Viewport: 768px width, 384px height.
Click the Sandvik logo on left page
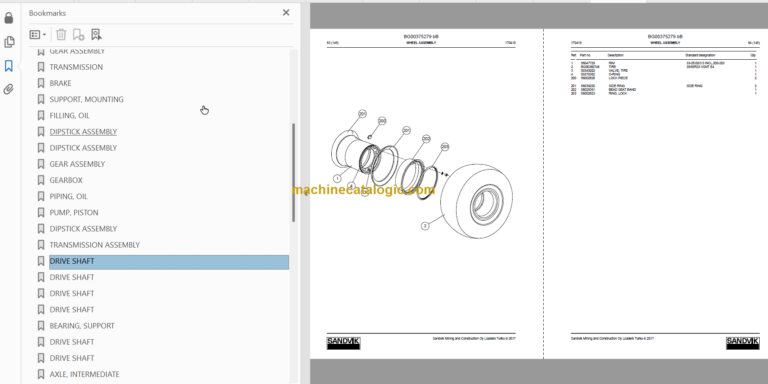(343, 343)
